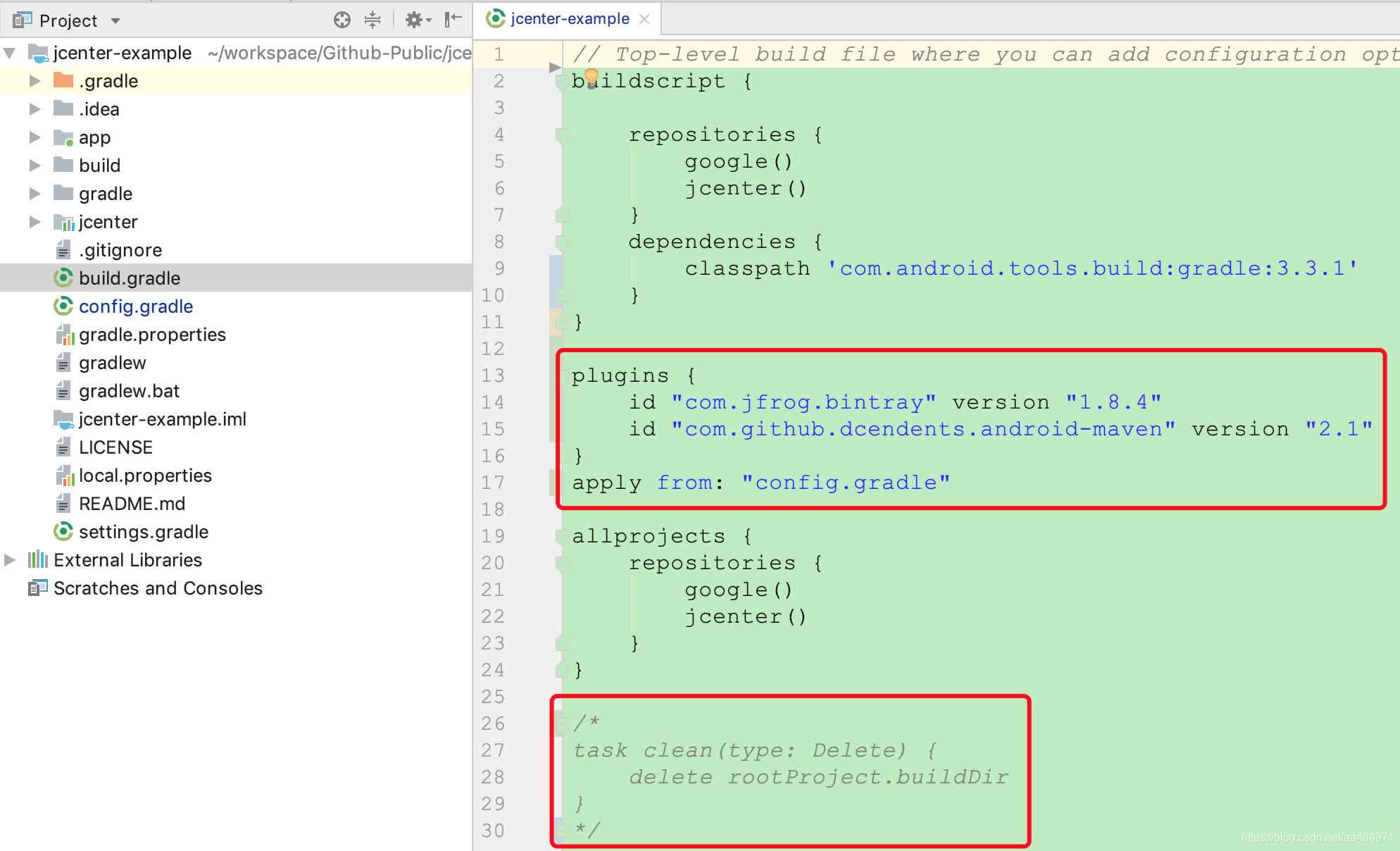Select the gradlew file

click(113, 363)
